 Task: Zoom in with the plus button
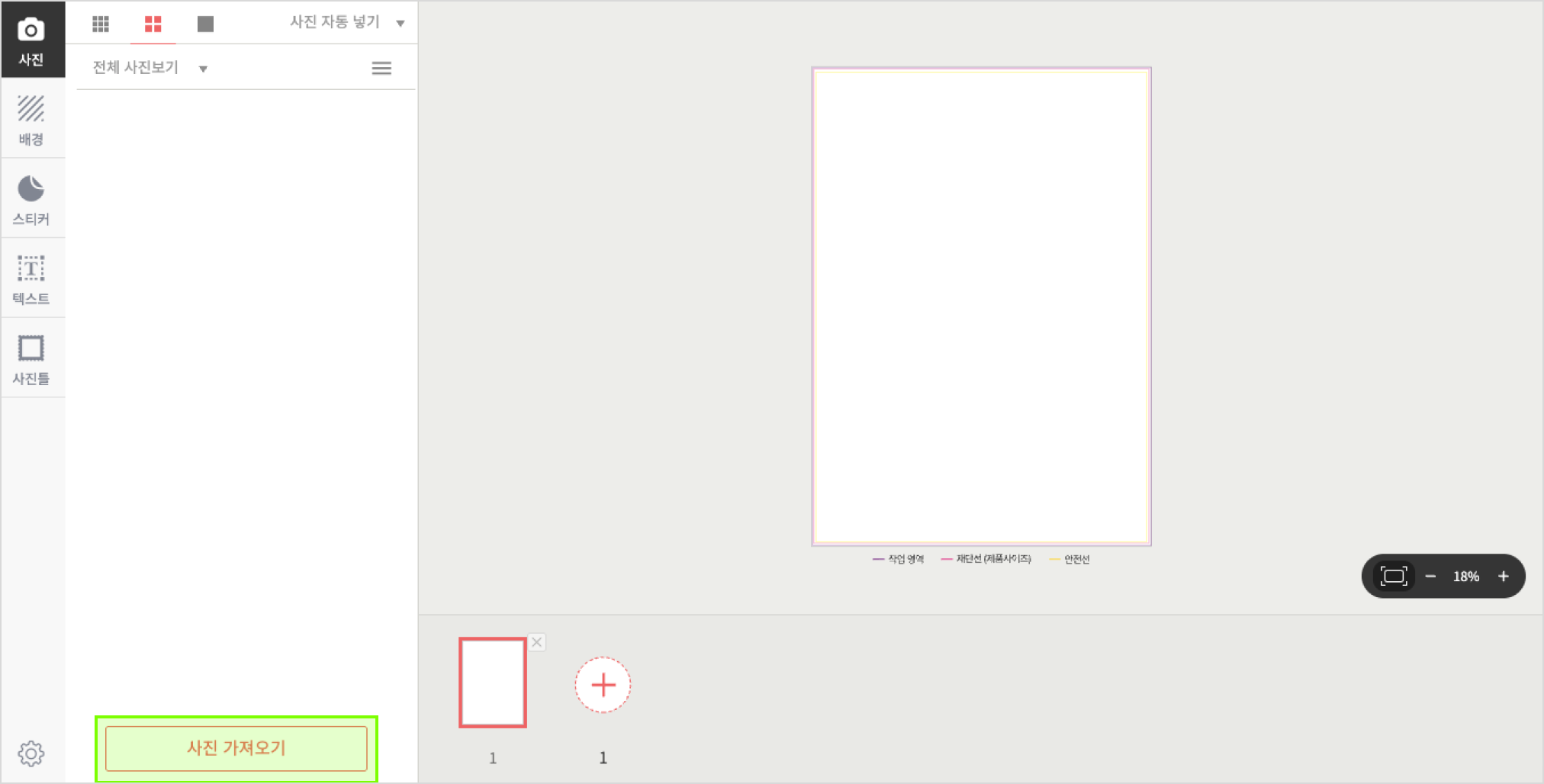1503,577
